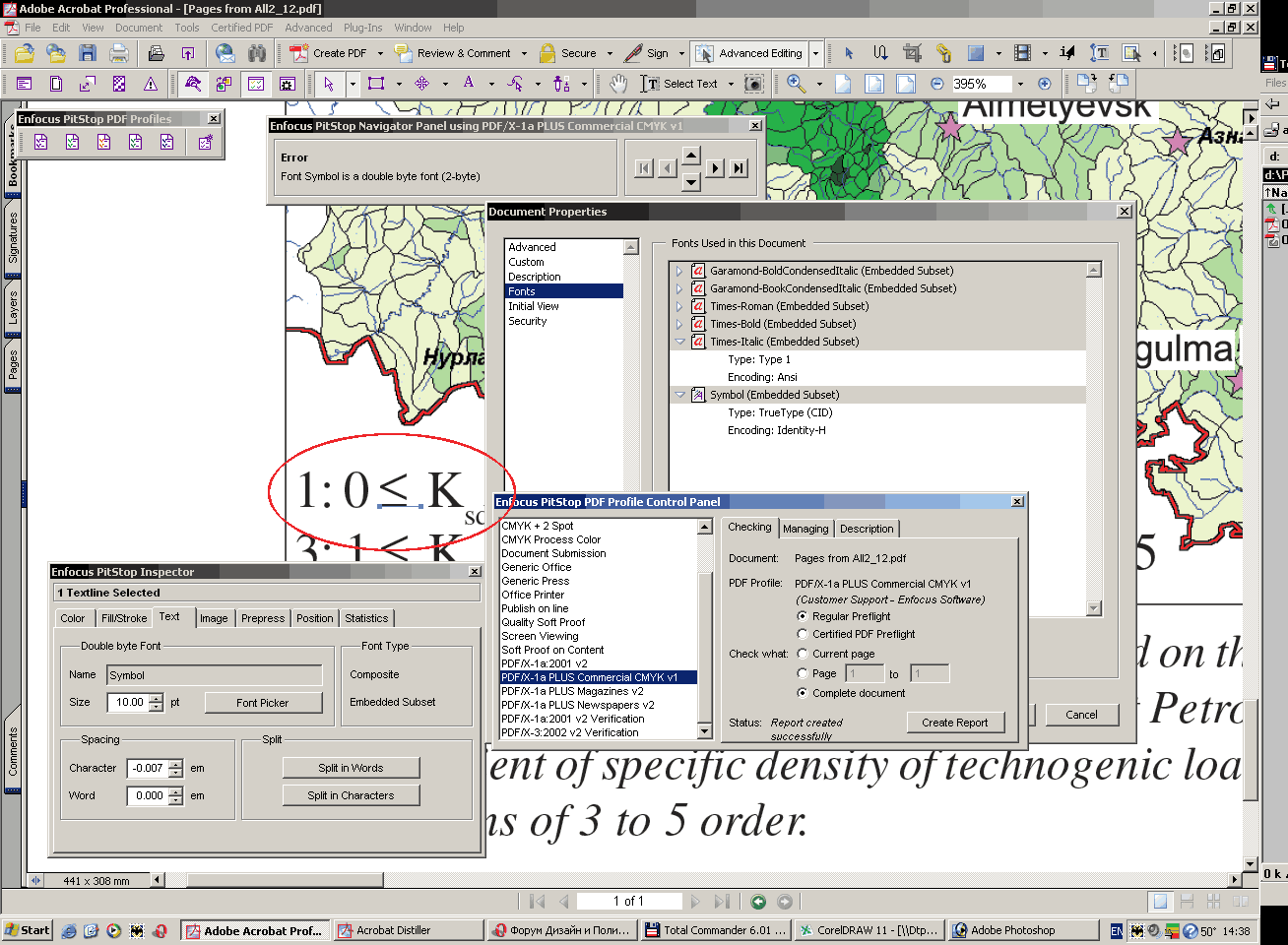Click the zoom in plus button
This screenshot has height=945, width=1288.
coord(1045,84)
